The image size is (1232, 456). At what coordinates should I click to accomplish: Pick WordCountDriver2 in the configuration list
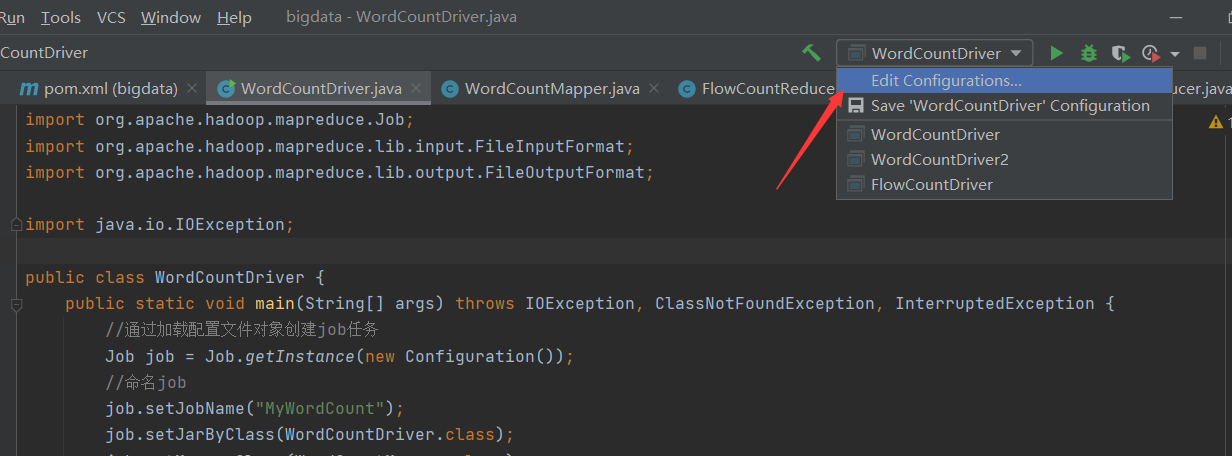[1004, 159]
